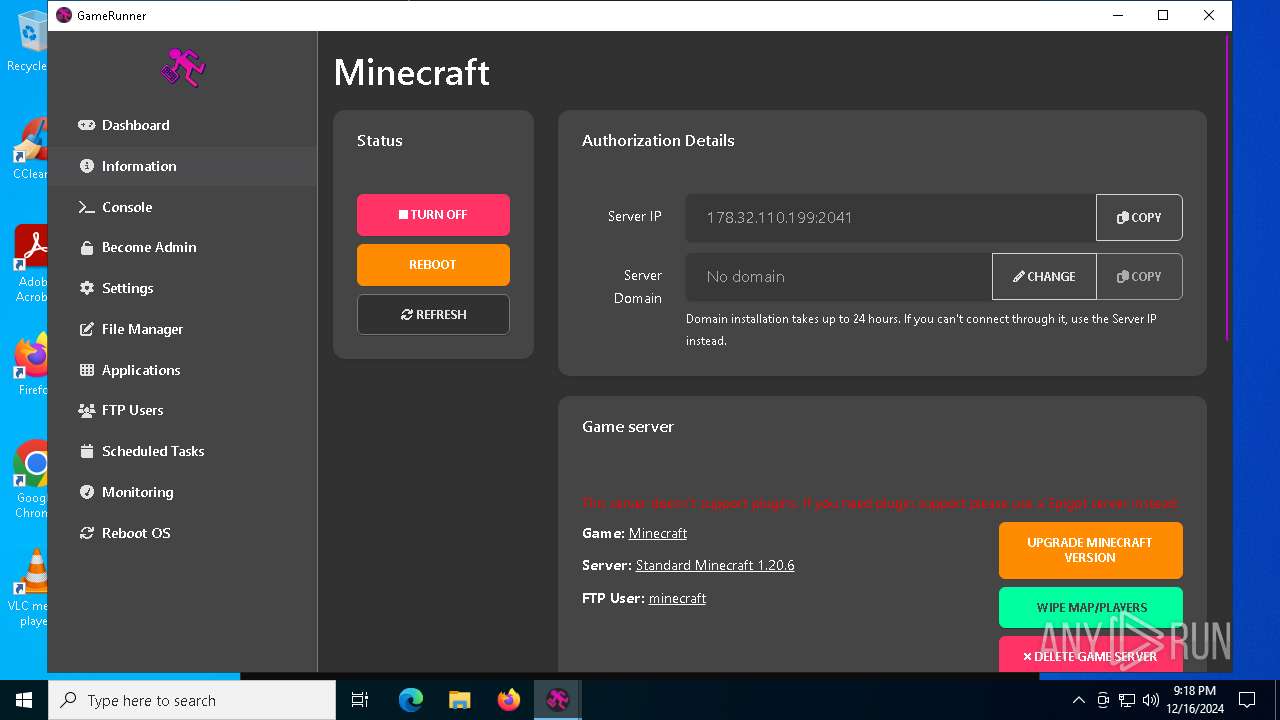Open FTP Users sidebar entry
The height and width of the screenshot is (720, 1280).
coord(182,410)
